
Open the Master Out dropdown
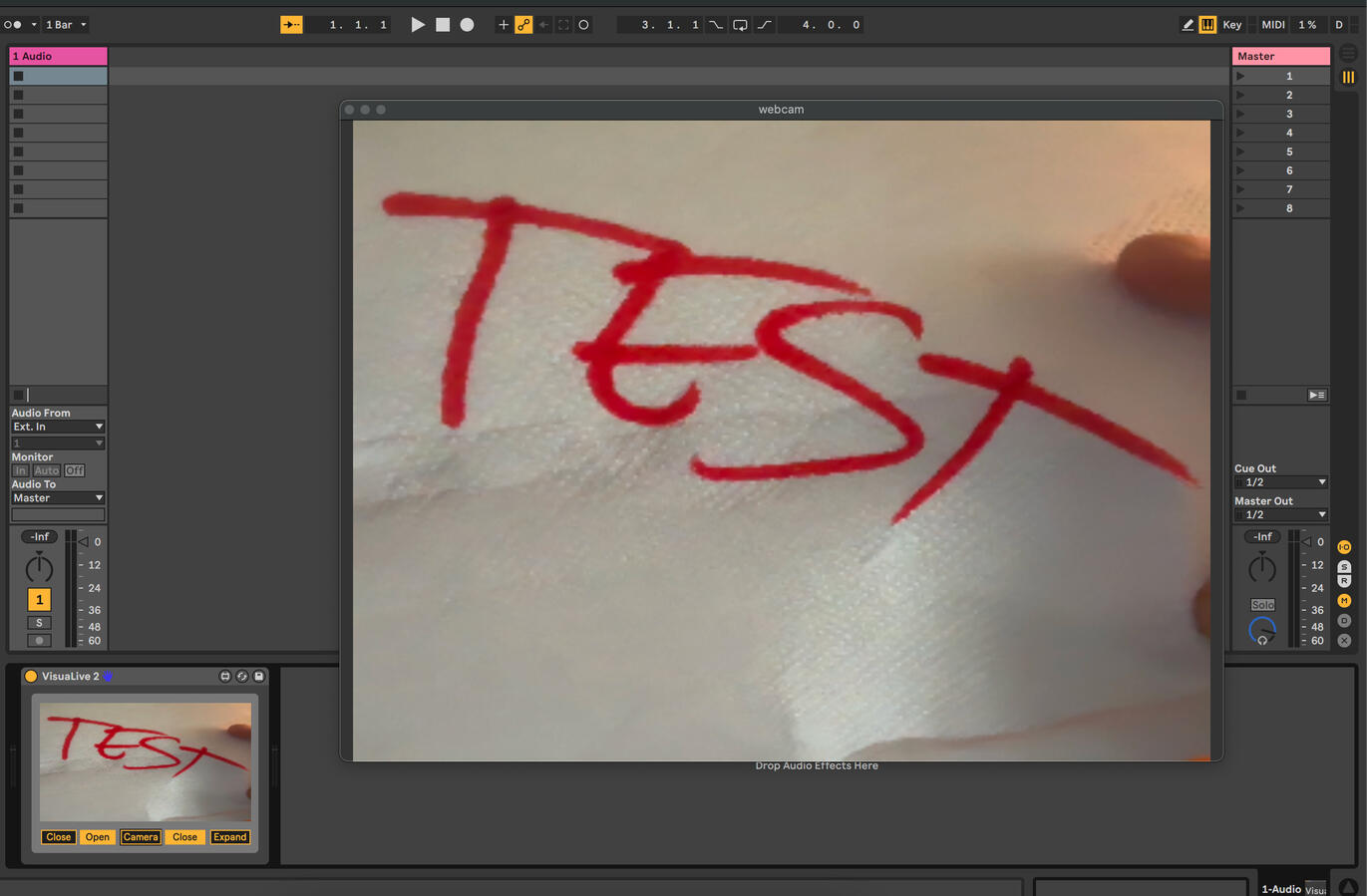tap(1281, 515)
